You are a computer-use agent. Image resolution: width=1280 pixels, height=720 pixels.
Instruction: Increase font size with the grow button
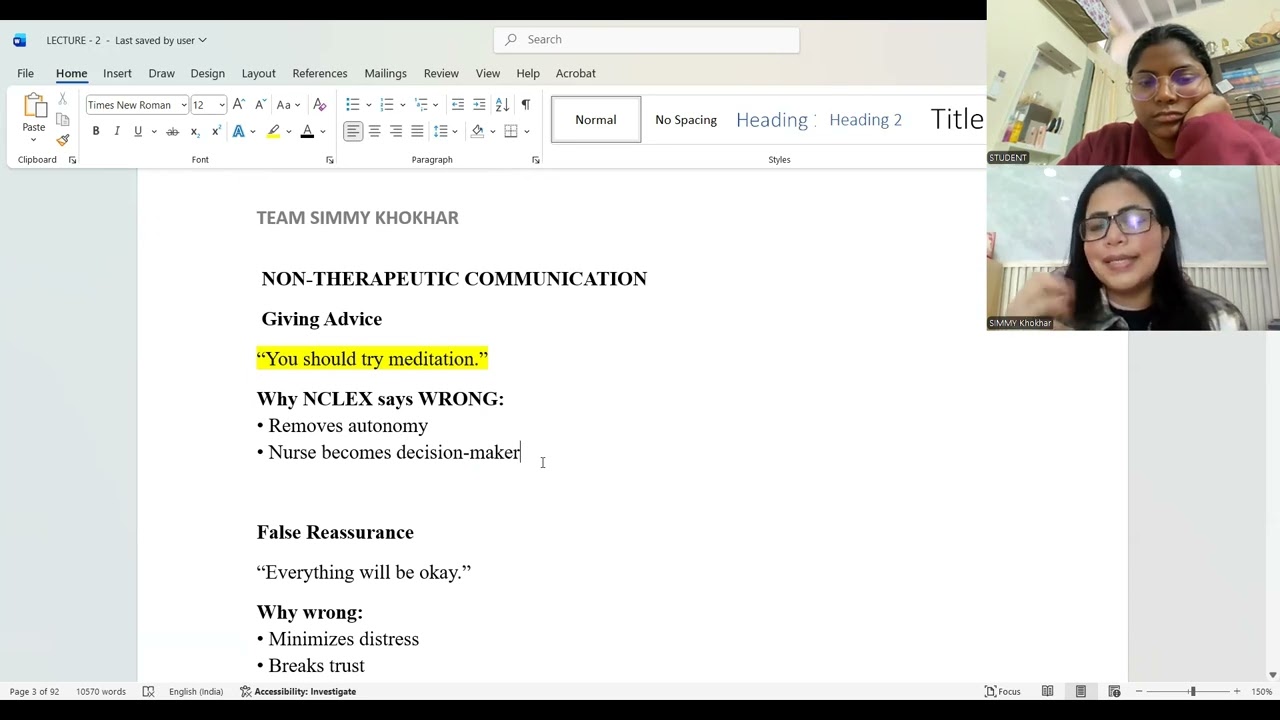238,104
